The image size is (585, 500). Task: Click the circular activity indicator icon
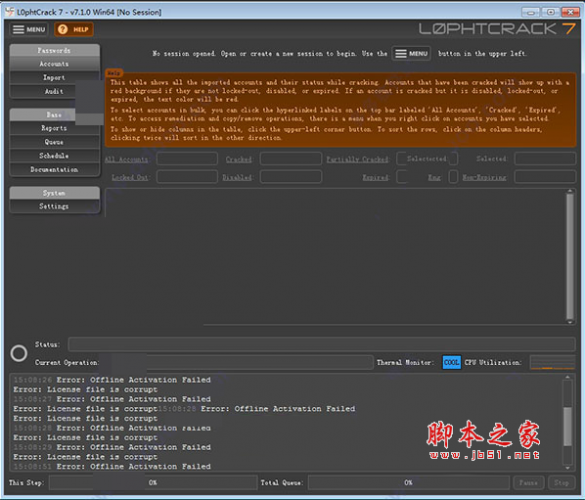pos(19,353)
